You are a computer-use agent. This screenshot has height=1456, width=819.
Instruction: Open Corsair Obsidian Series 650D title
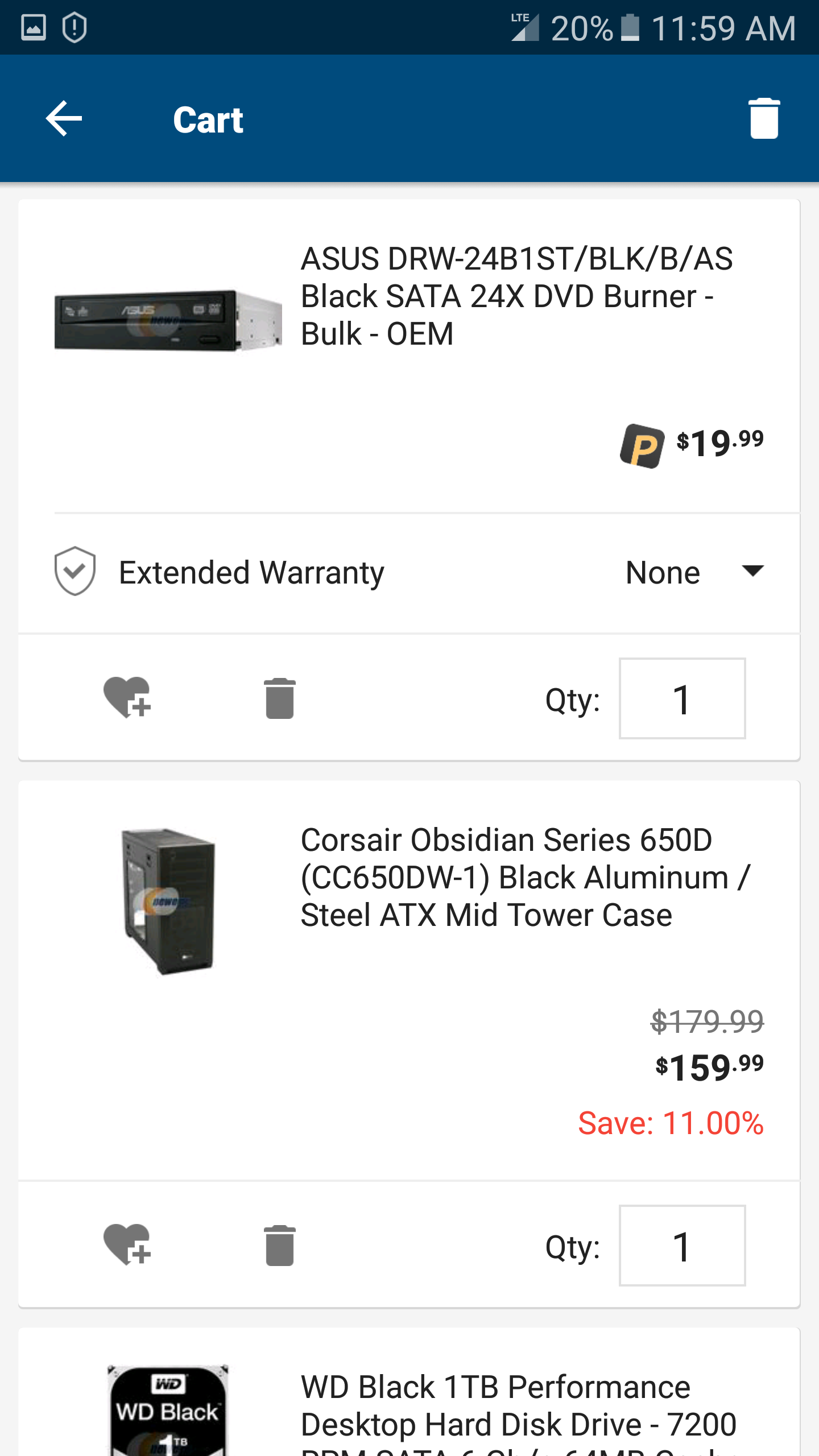(x=526, y=877)
